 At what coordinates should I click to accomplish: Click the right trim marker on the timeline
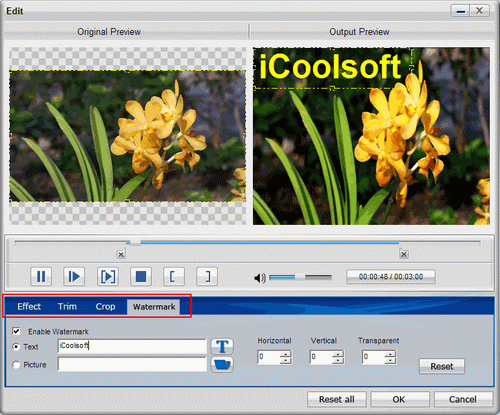404,254
